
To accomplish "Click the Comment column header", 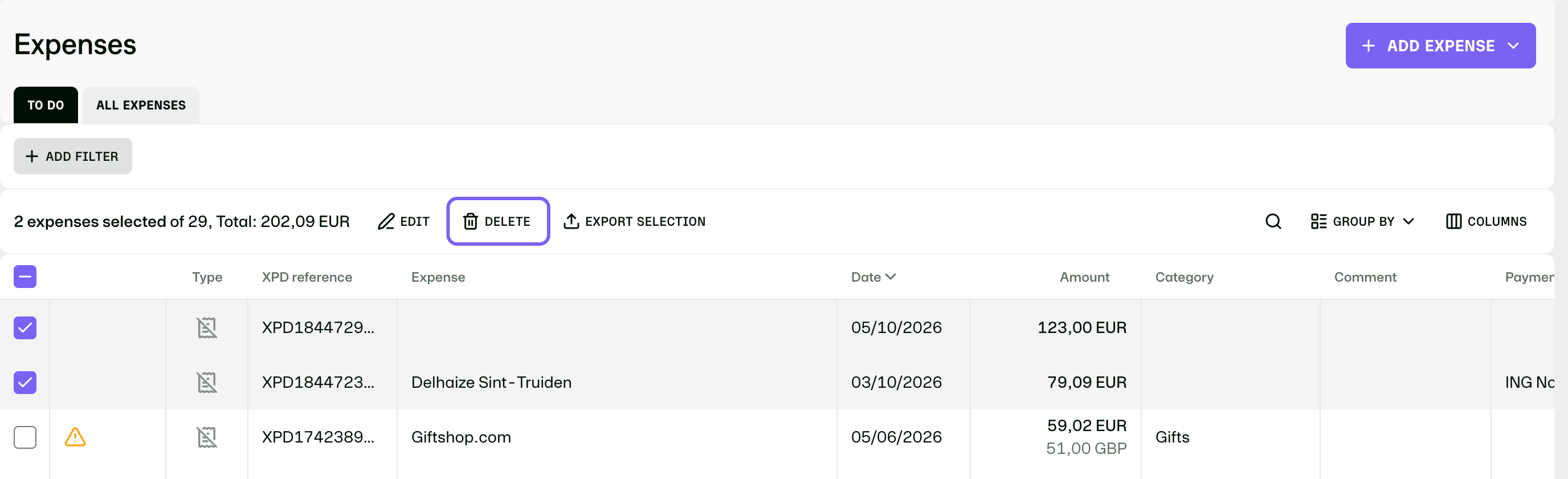I will pyautogui.click(x=1365, y=277).
